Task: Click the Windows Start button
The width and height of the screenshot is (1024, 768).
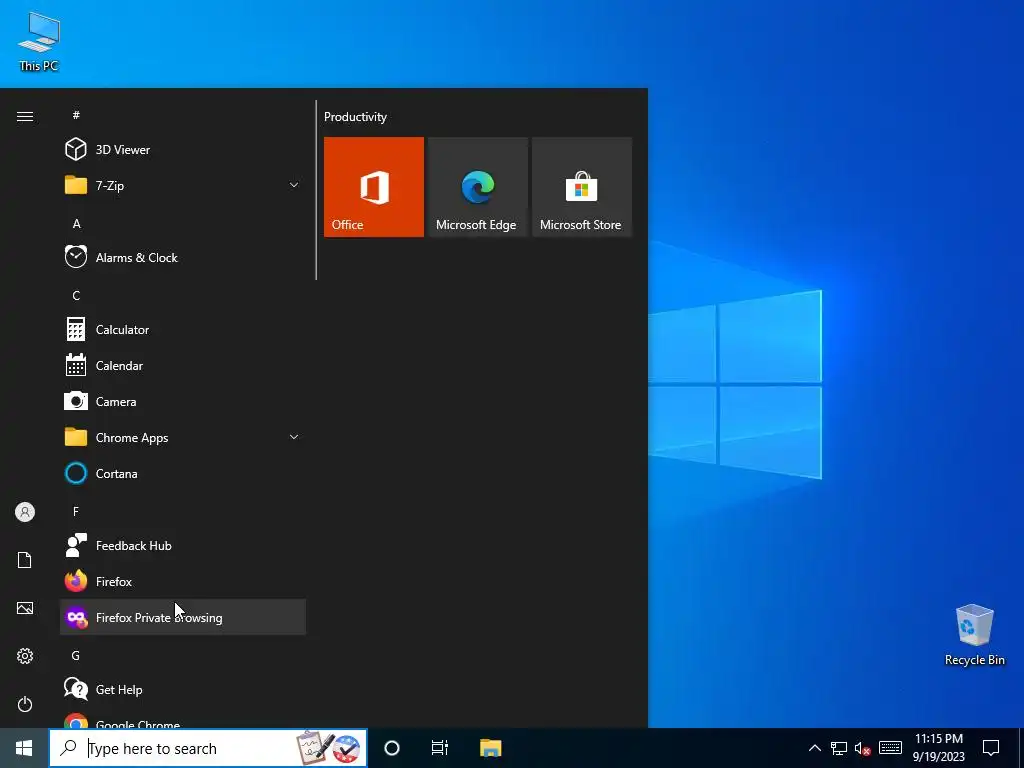Action: [24, 748]
